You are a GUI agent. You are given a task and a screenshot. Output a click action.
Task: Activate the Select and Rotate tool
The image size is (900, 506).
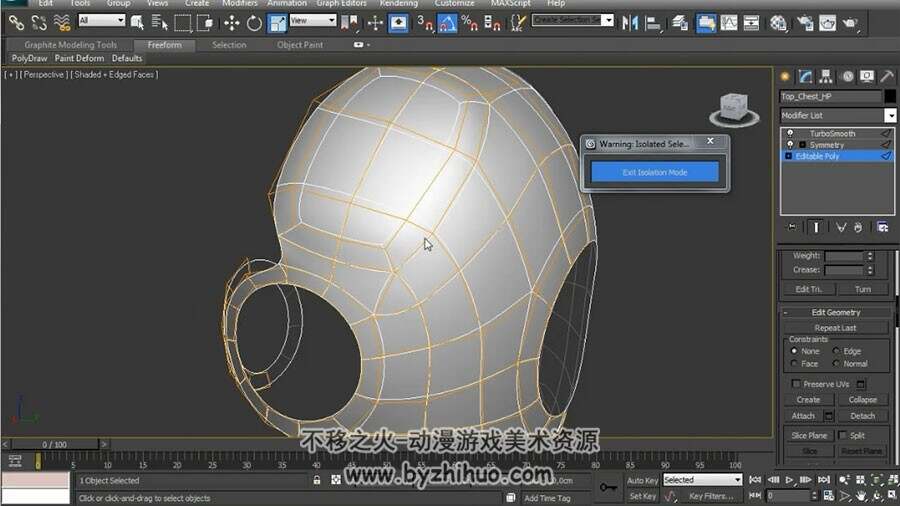click(x=254, y=22)
